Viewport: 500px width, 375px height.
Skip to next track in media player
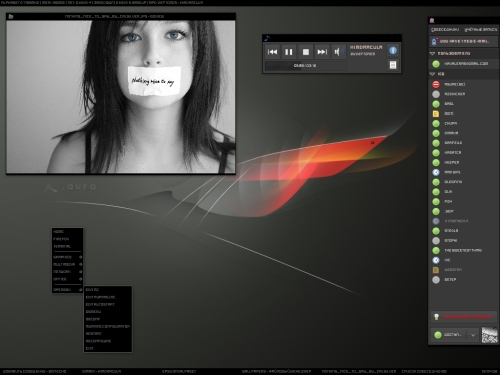[322, 52]
